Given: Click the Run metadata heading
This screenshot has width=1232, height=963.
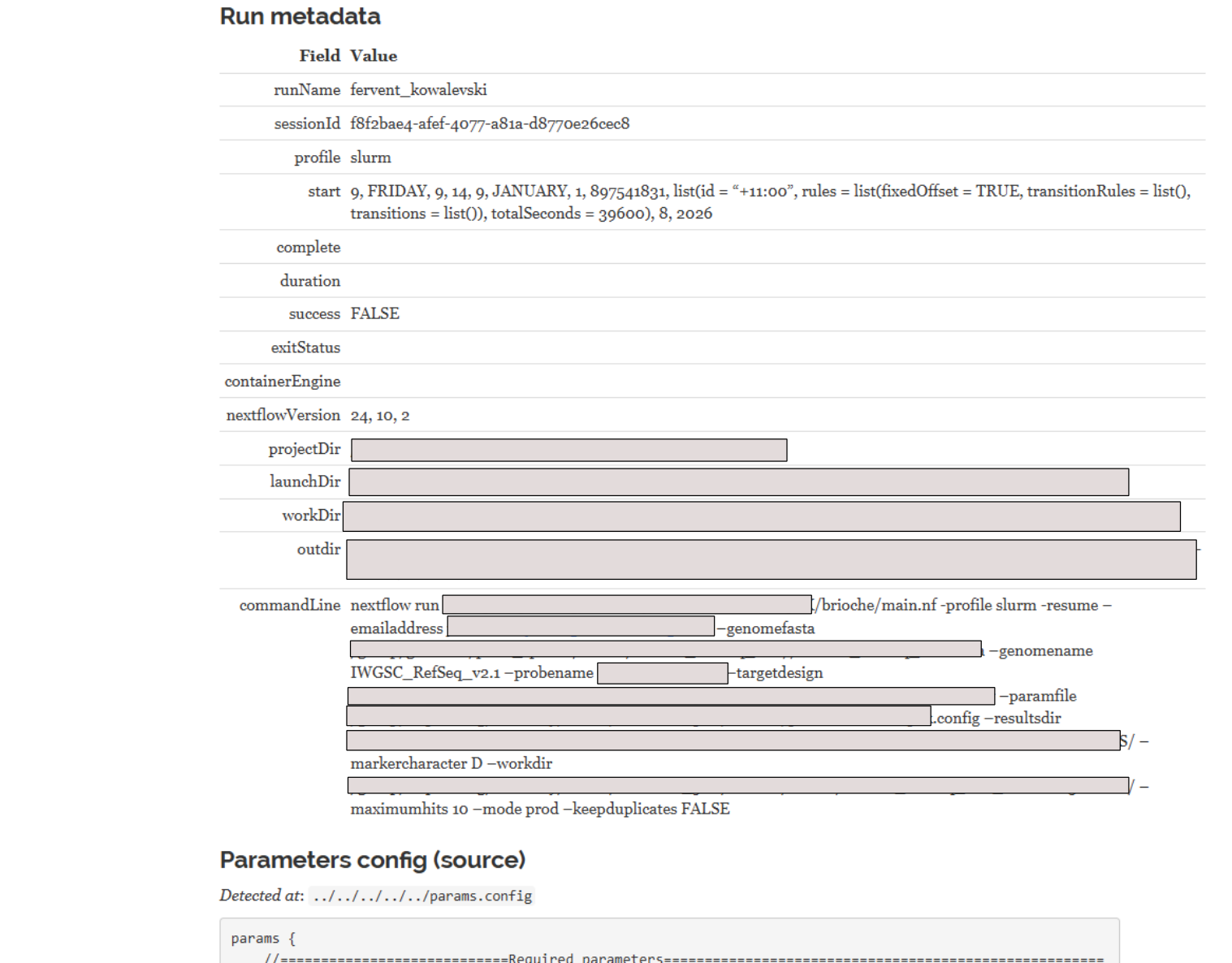Looking at the screenshot, I should (x=300, y=16).
